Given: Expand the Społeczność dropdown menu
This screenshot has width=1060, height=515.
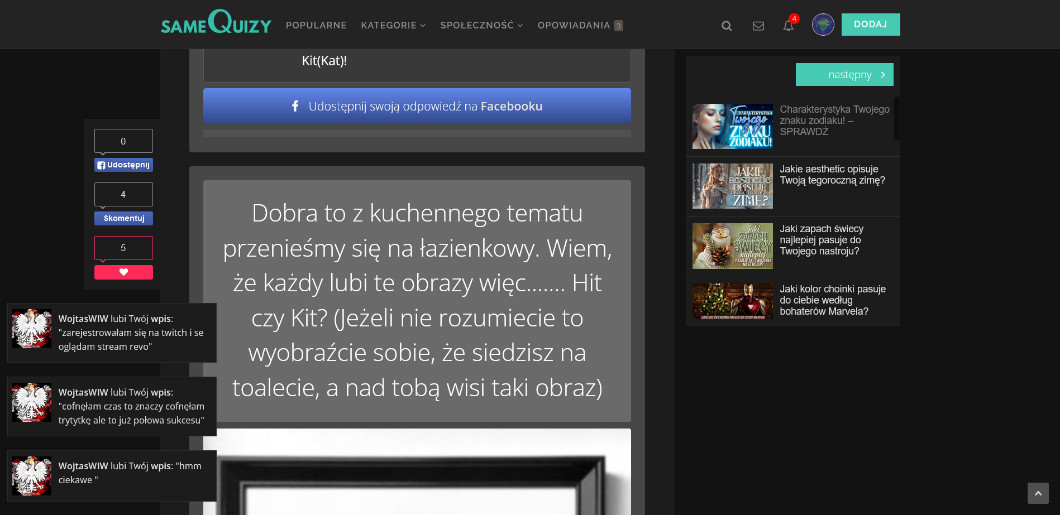Looking at the screenshot, I should click(x=481, y=25).
